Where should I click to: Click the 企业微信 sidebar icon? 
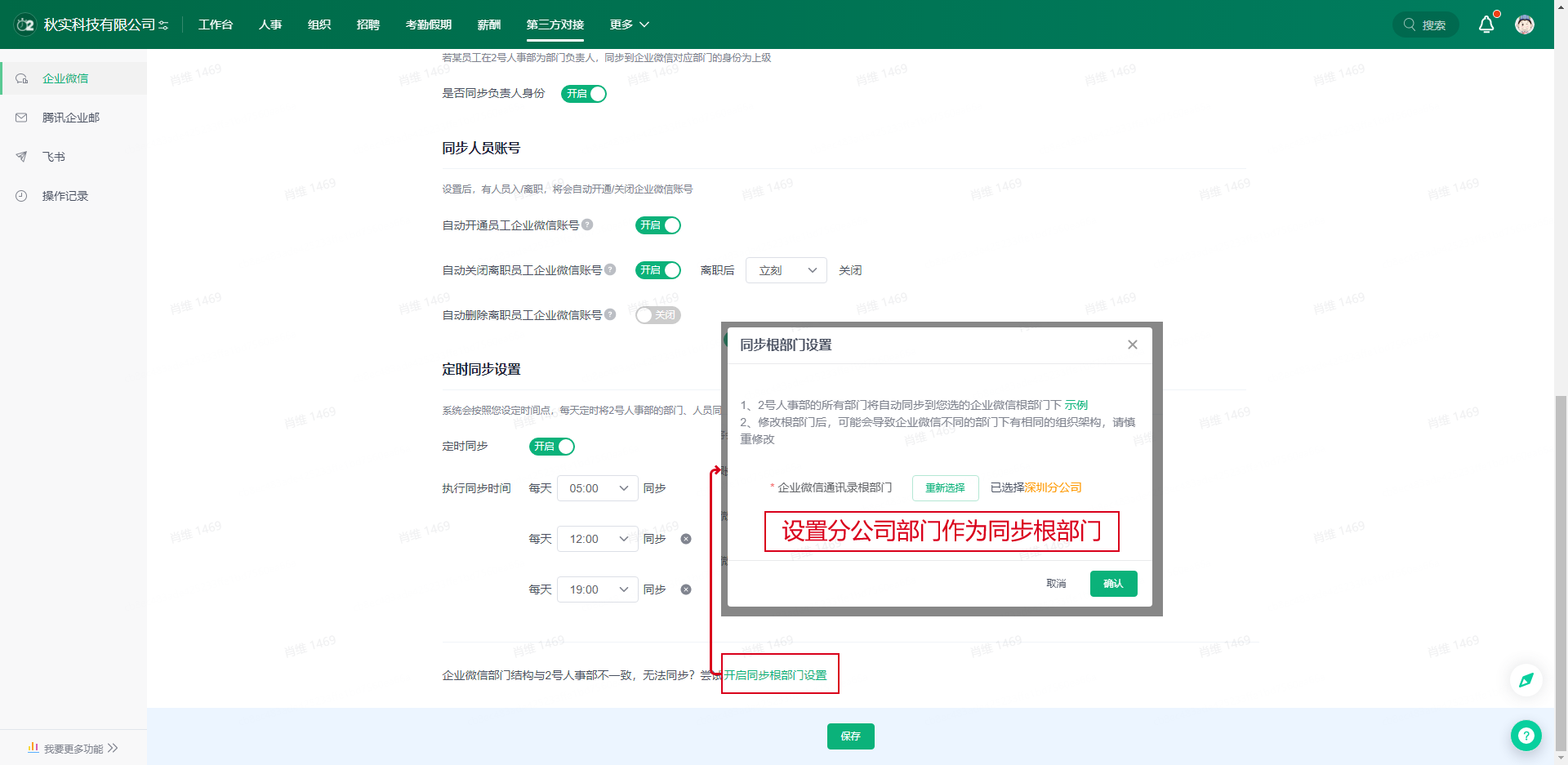pos(22,78)
